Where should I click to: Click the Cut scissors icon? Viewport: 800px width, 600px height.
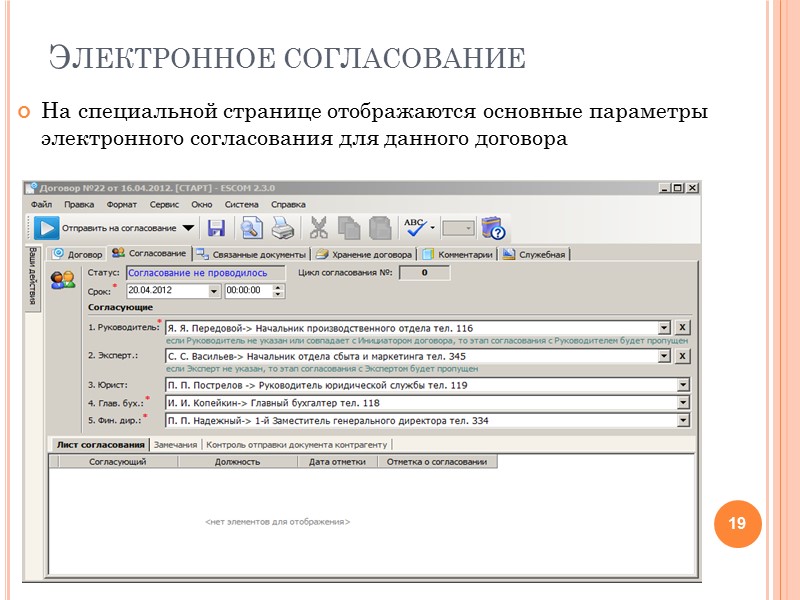pos(319,228)
